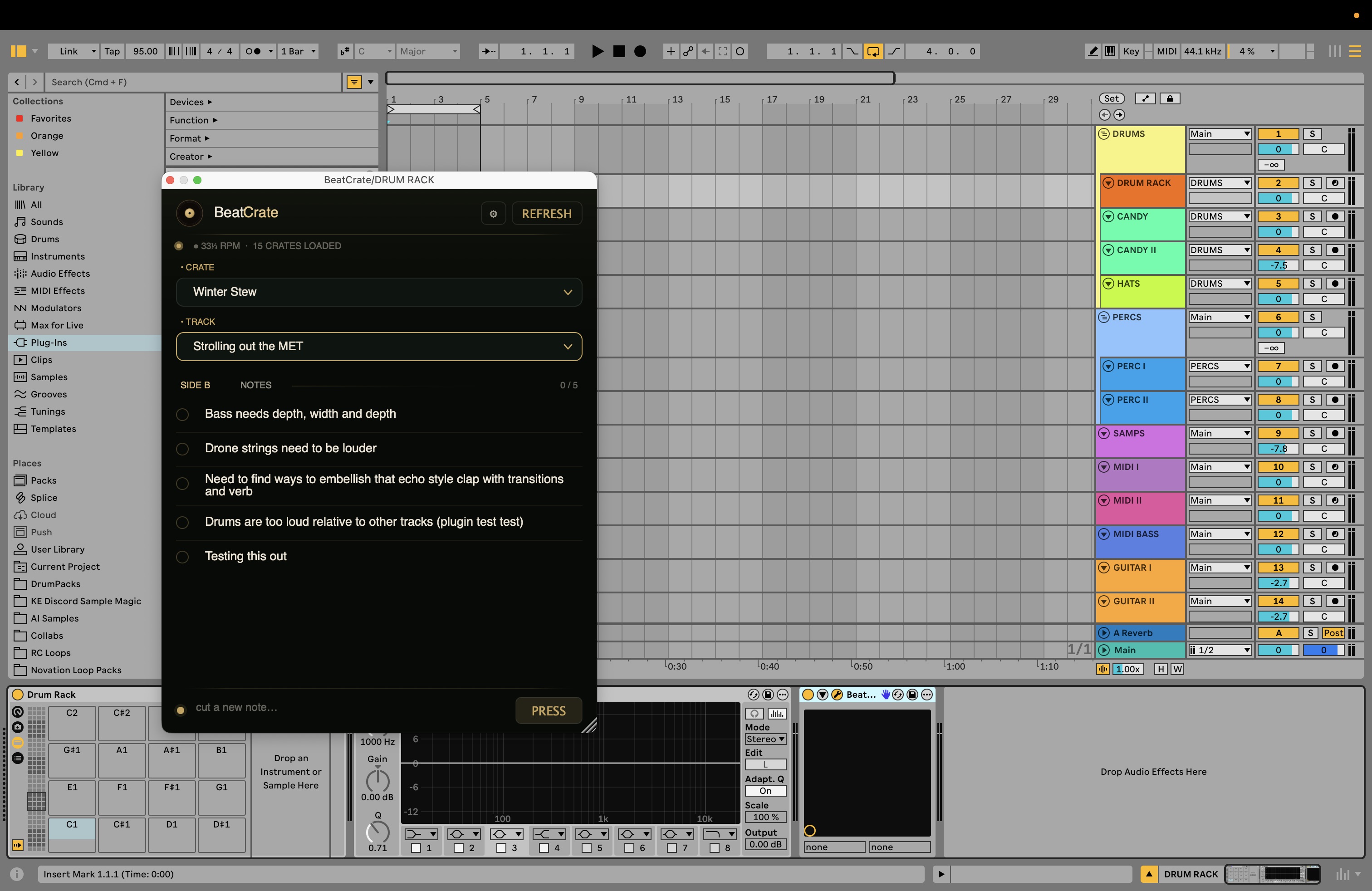1372x891 pixels.
Task: Toggle track activator 9 for SAMPS
Action: click(x=1278, y=433)
